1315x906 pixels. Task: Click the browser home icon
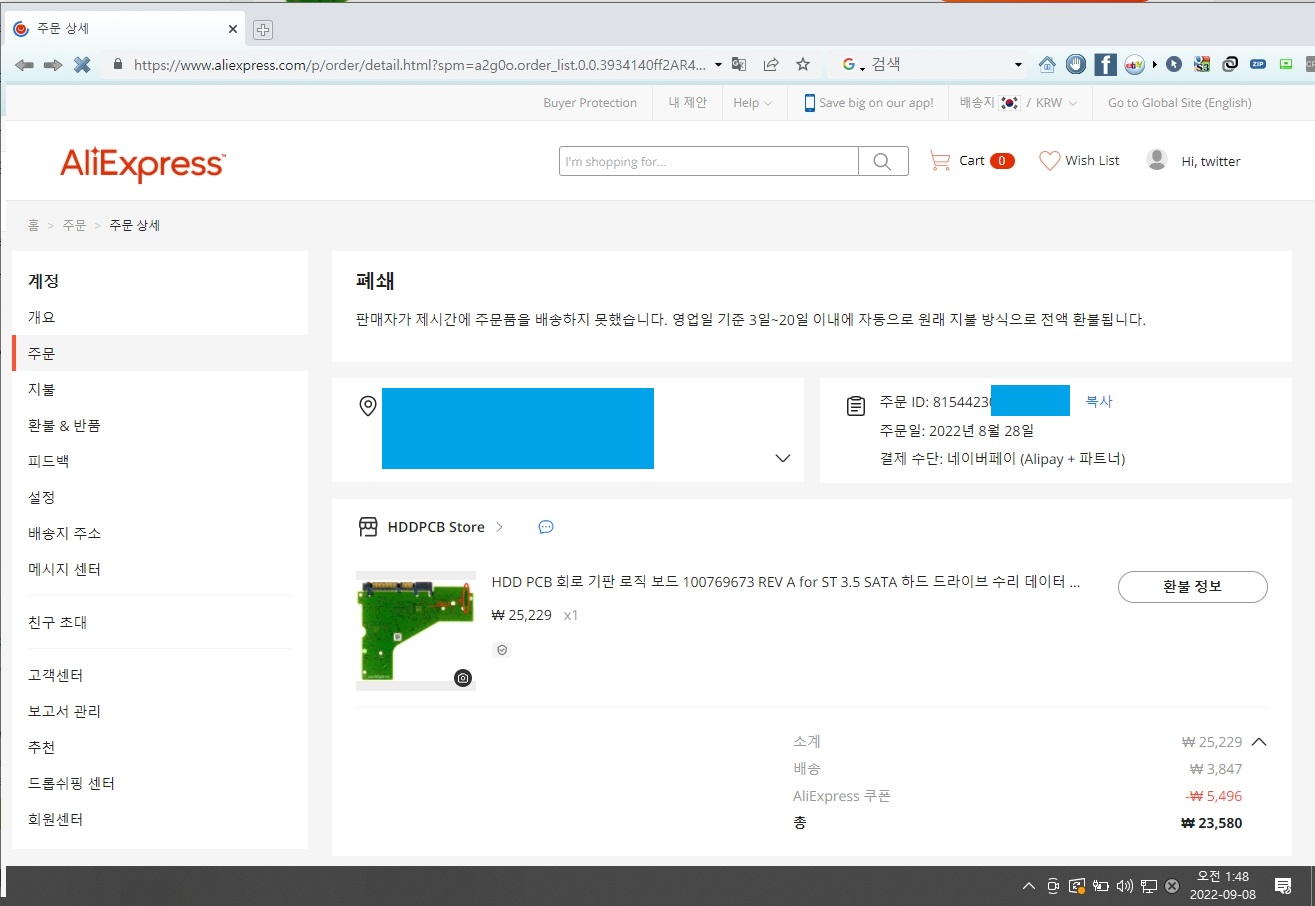point(1047,65)
